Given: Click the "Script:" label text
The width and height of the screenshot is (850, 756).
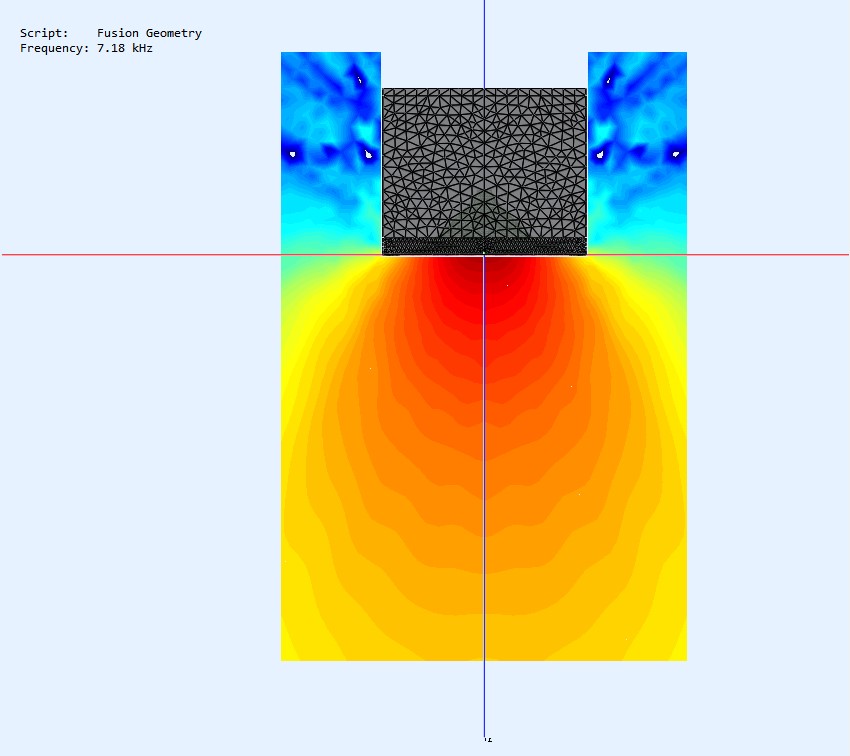Looking at the screenshot, I should [x=44, y=33].
